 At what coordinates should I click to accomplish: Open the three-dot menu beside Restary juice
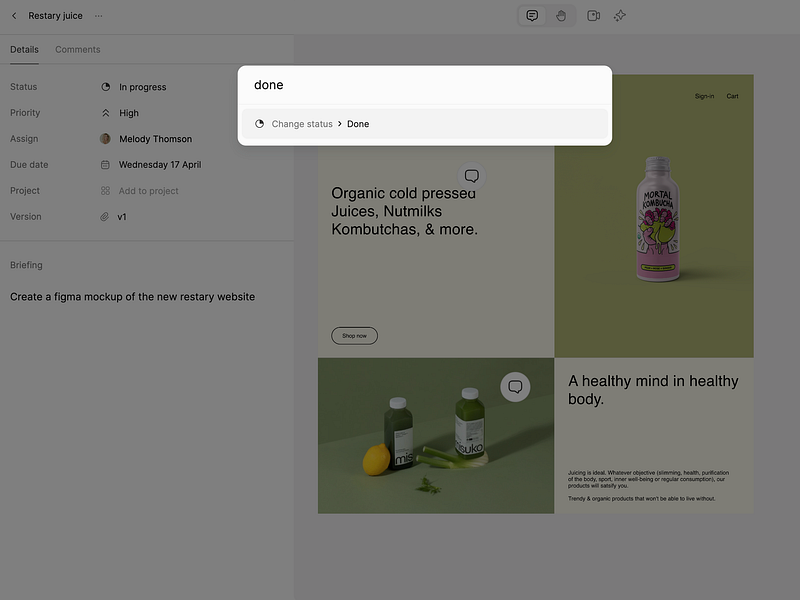tap(98, 16)
